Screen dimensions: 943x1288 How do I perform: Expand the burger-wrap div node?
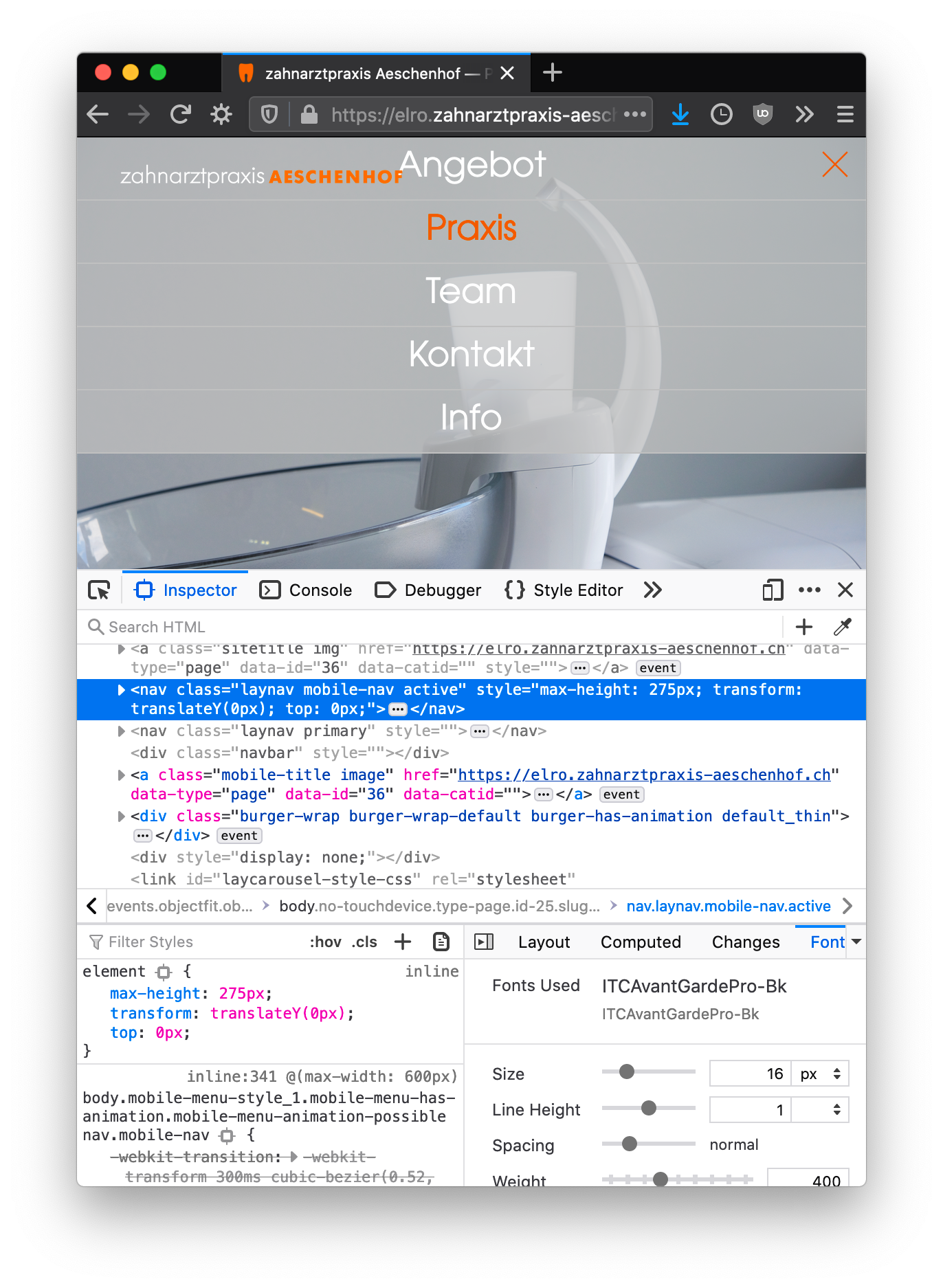(122, 817)
